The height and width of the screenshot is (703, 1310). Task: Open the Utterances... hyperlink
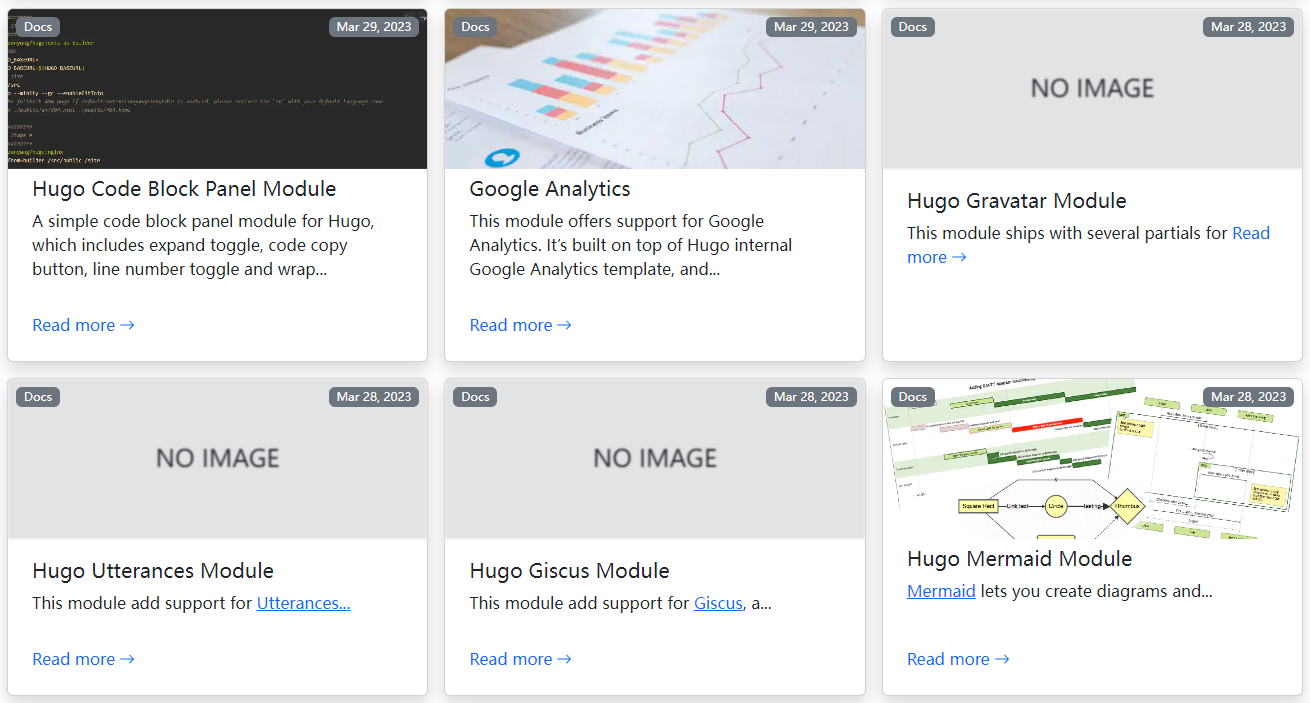(x=303, y=602)
